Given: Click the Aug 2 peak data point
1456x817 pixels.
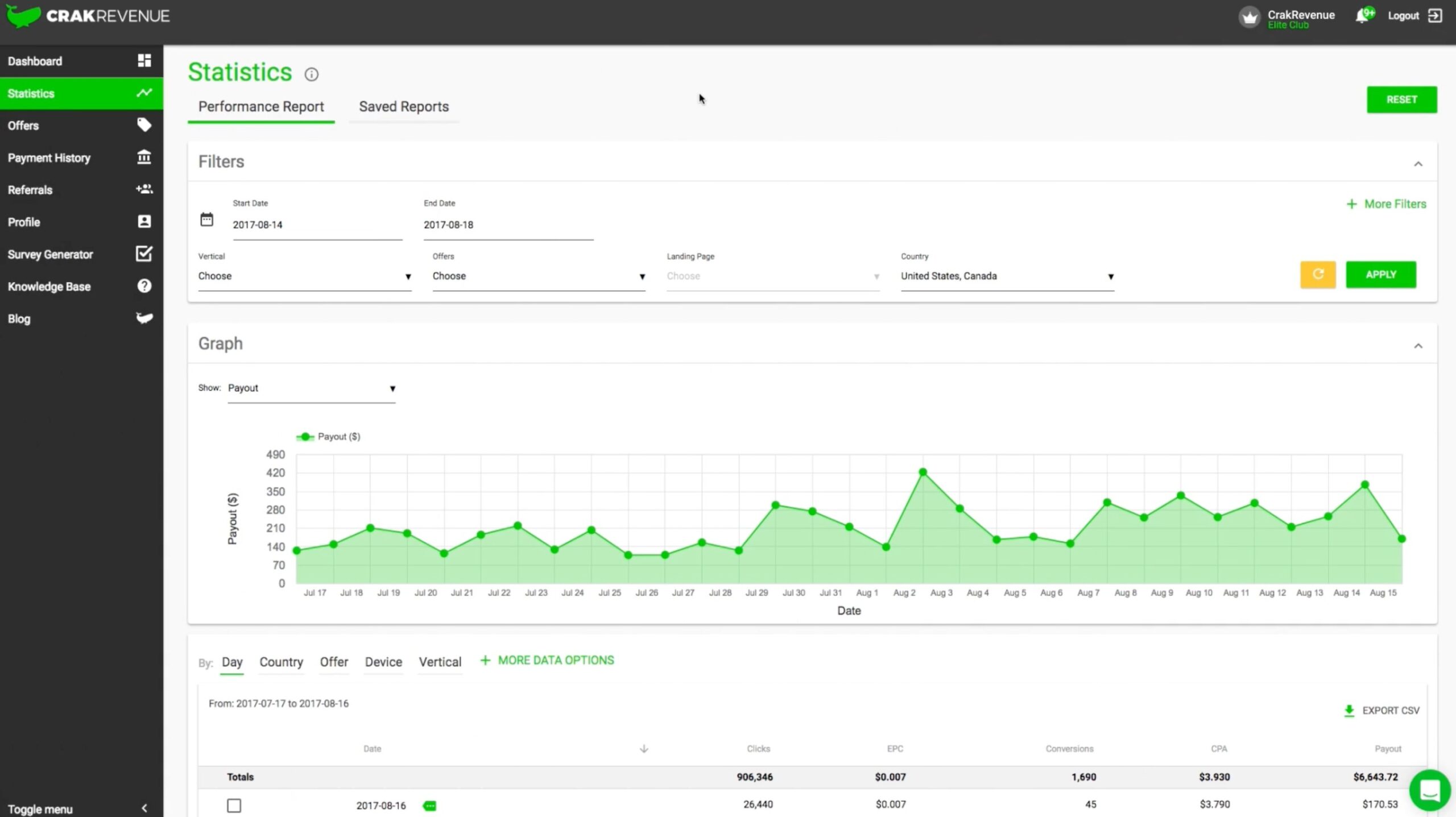Looking at the screenshot, I should tap(923, 472).
